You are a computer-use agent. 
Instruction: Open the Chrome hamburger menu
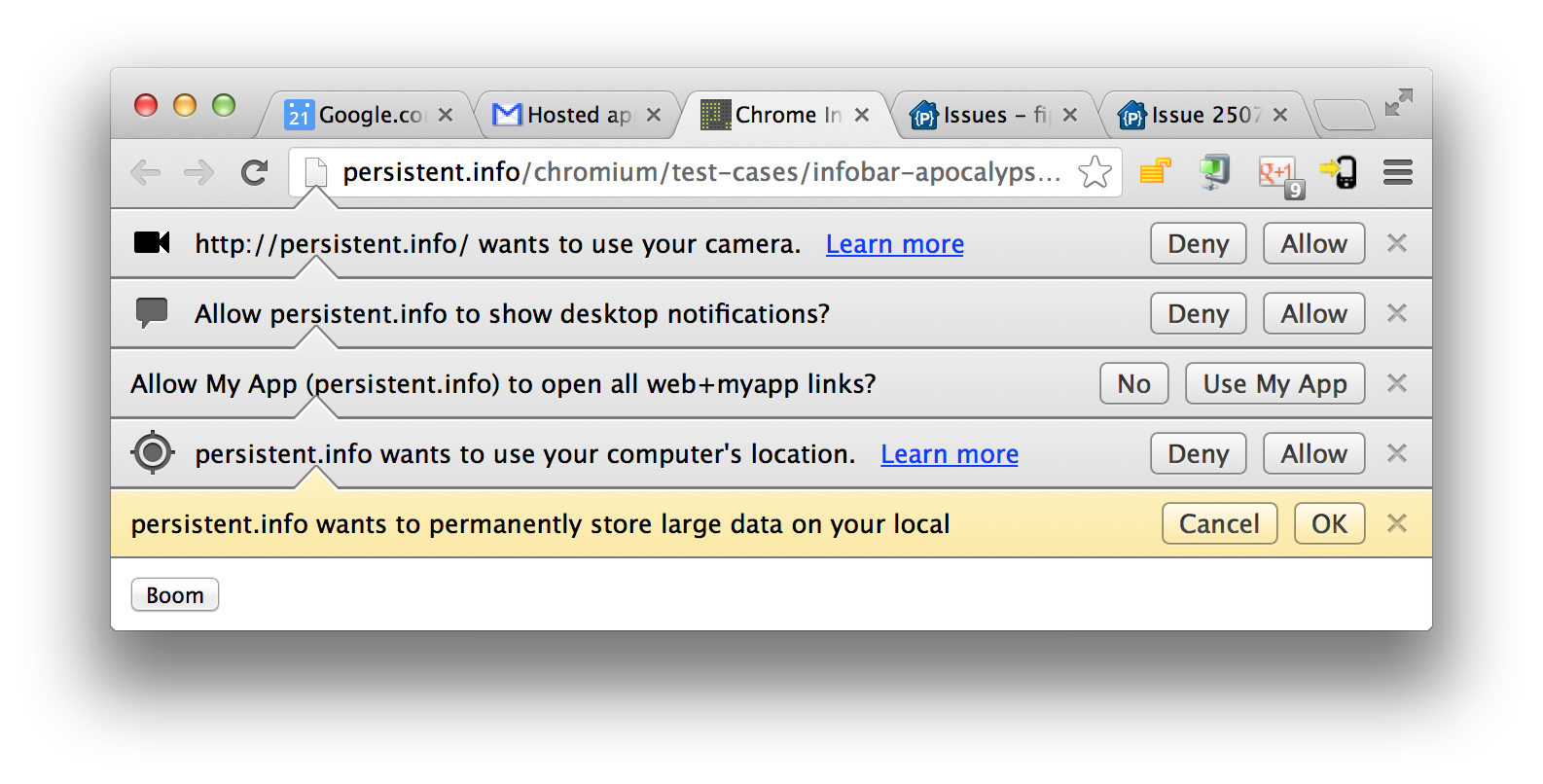[x=1398, y=173]
